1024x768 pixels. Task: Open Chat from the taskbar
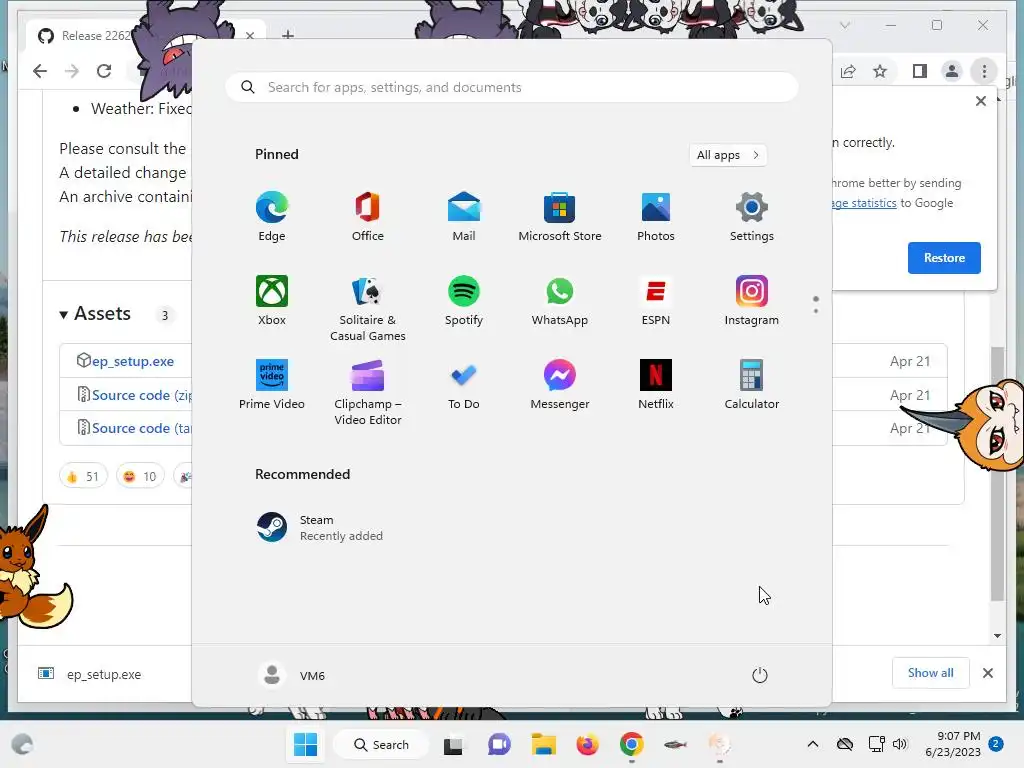click(x=499, y=744)
